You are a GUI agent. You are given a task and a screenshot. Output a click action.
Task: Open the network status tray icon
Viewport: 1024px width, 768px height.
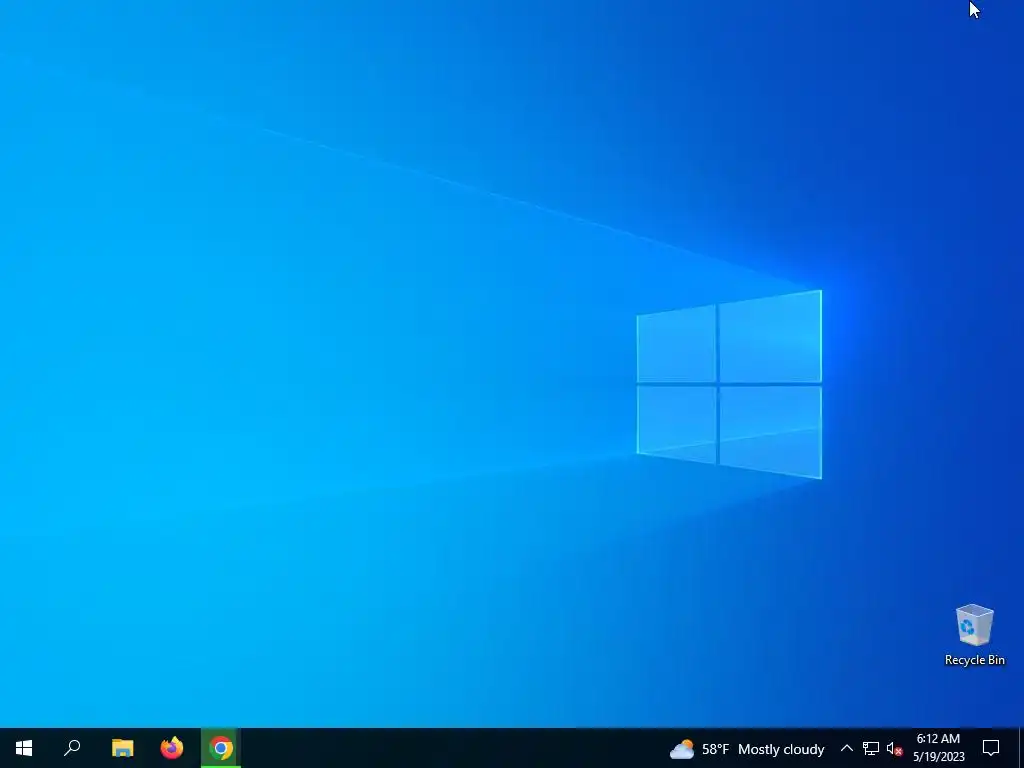tap(871, 748)
